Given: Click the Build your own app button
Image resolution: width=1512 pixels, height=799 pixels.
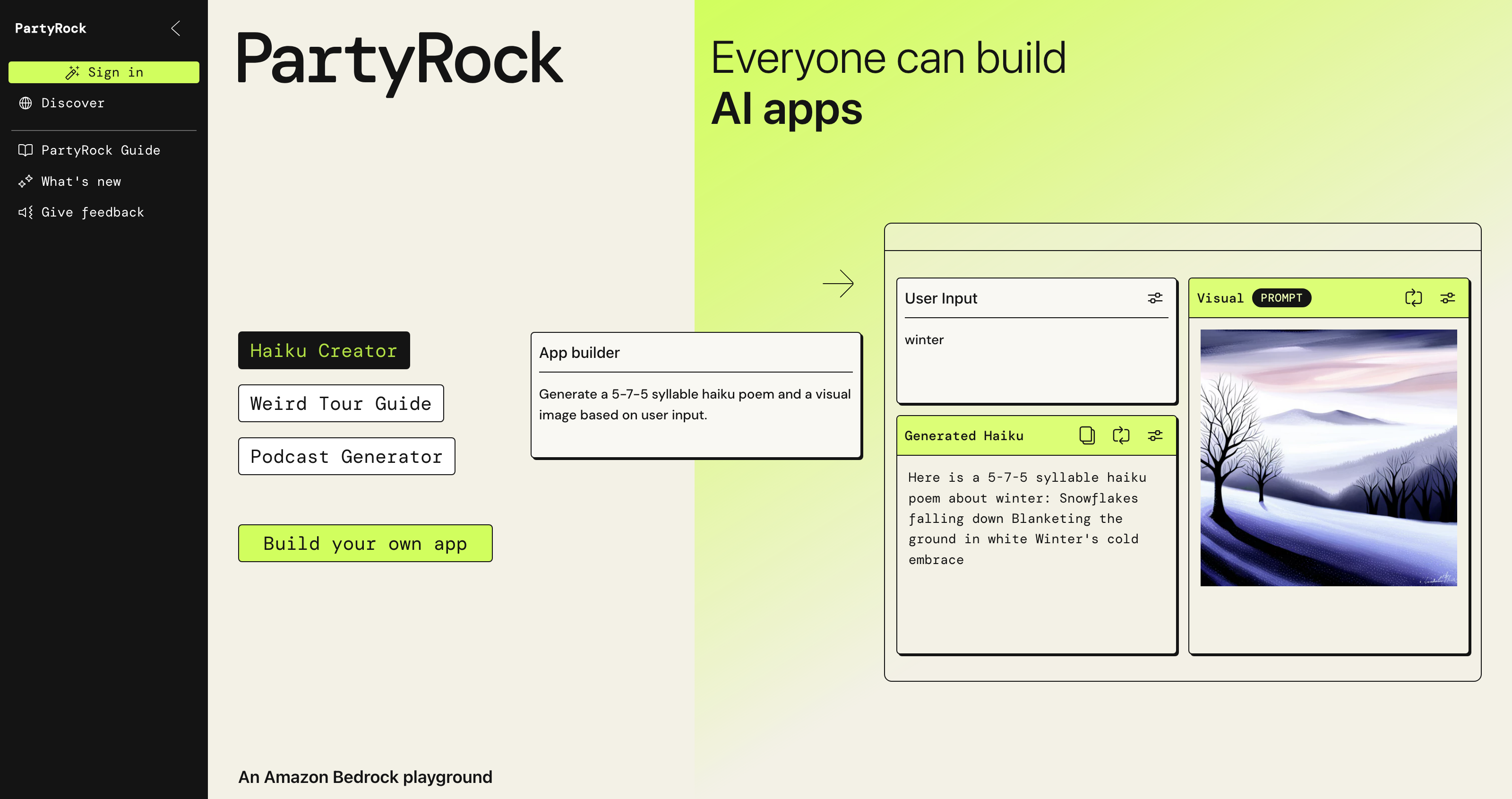Looking at the screenshot, I should [x=365, y=543].
